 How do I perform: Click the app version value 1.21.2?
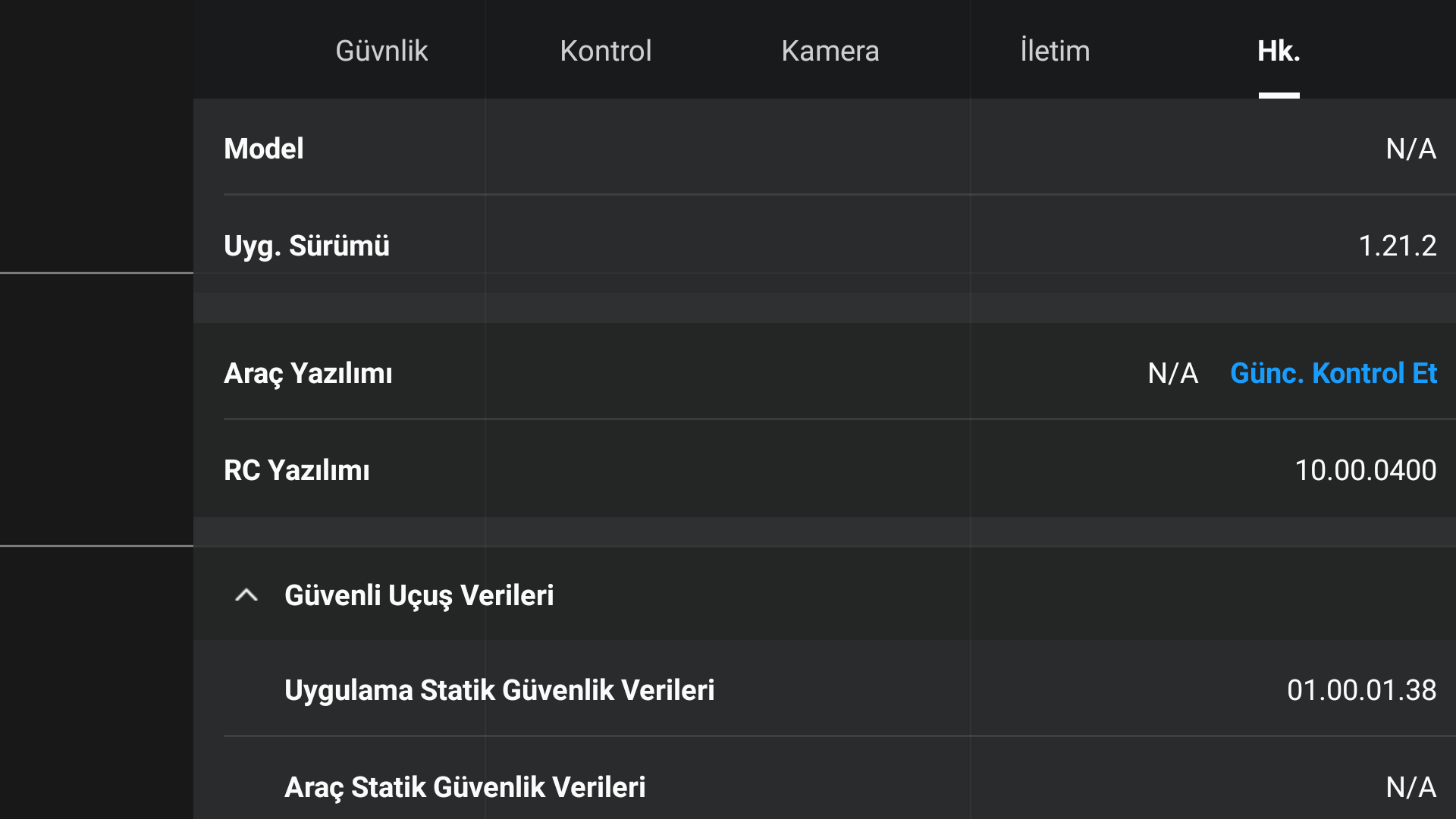[1397, 246]
